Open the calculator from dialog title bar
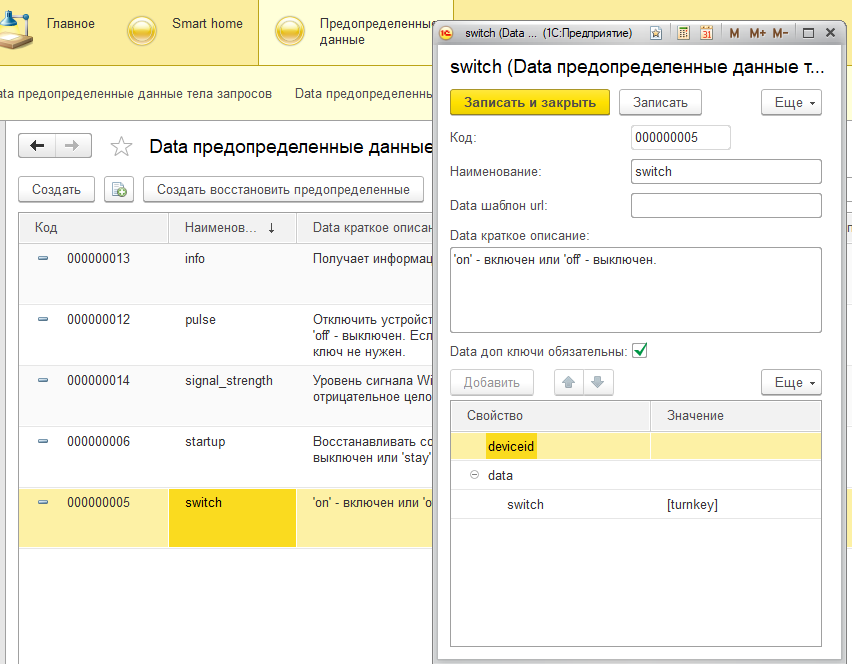This screenshot has width=852, height=664. [684, 33]
